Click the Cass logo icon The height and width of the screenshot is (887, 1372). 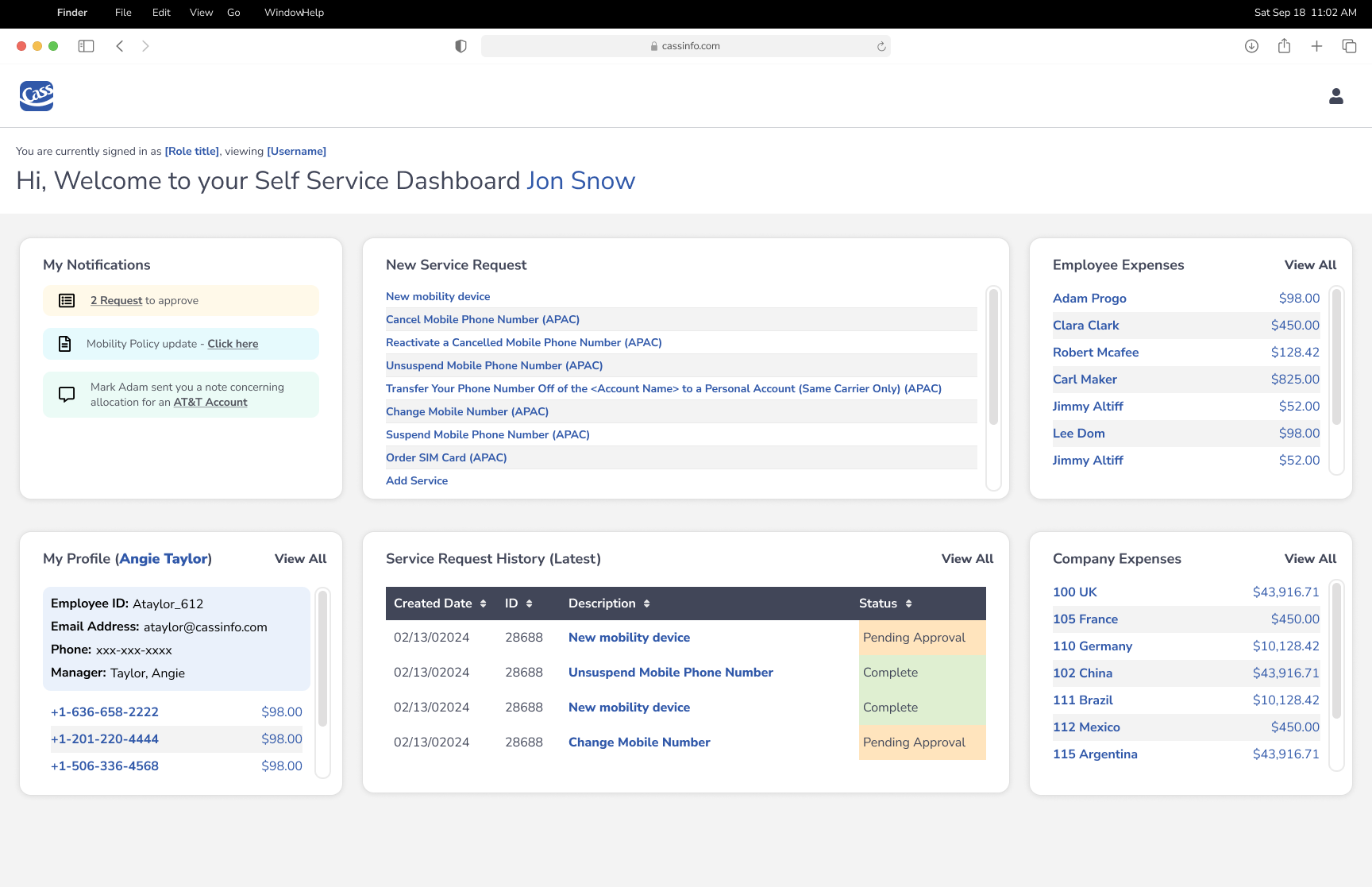(x=37, y=96)
